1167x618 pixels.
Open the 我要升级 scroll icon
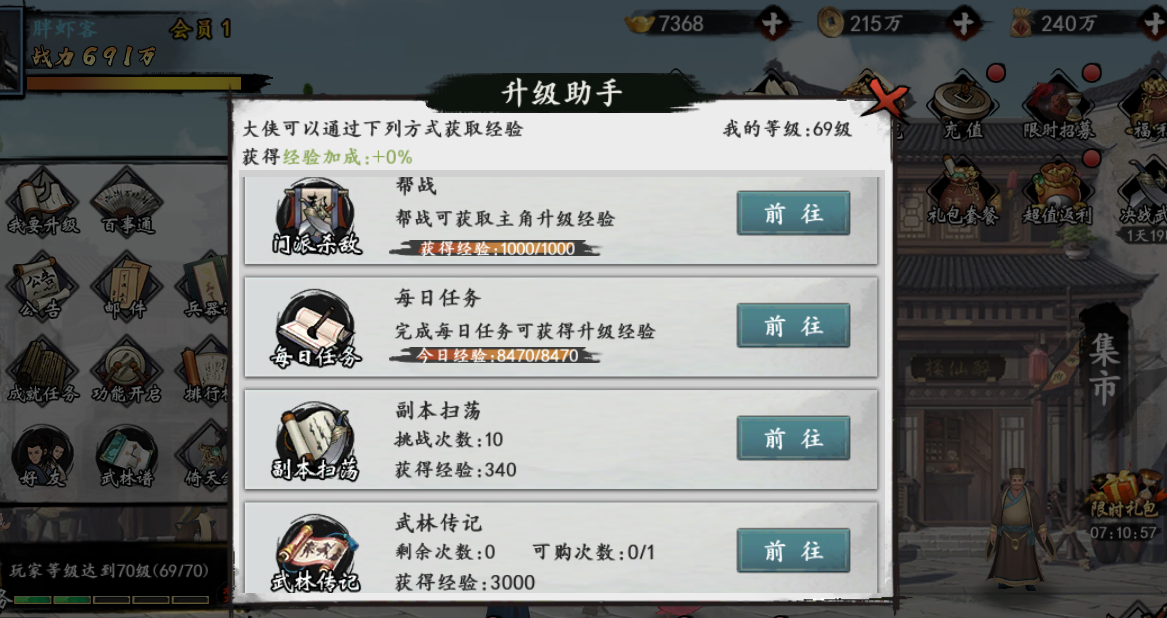point(43,201)
